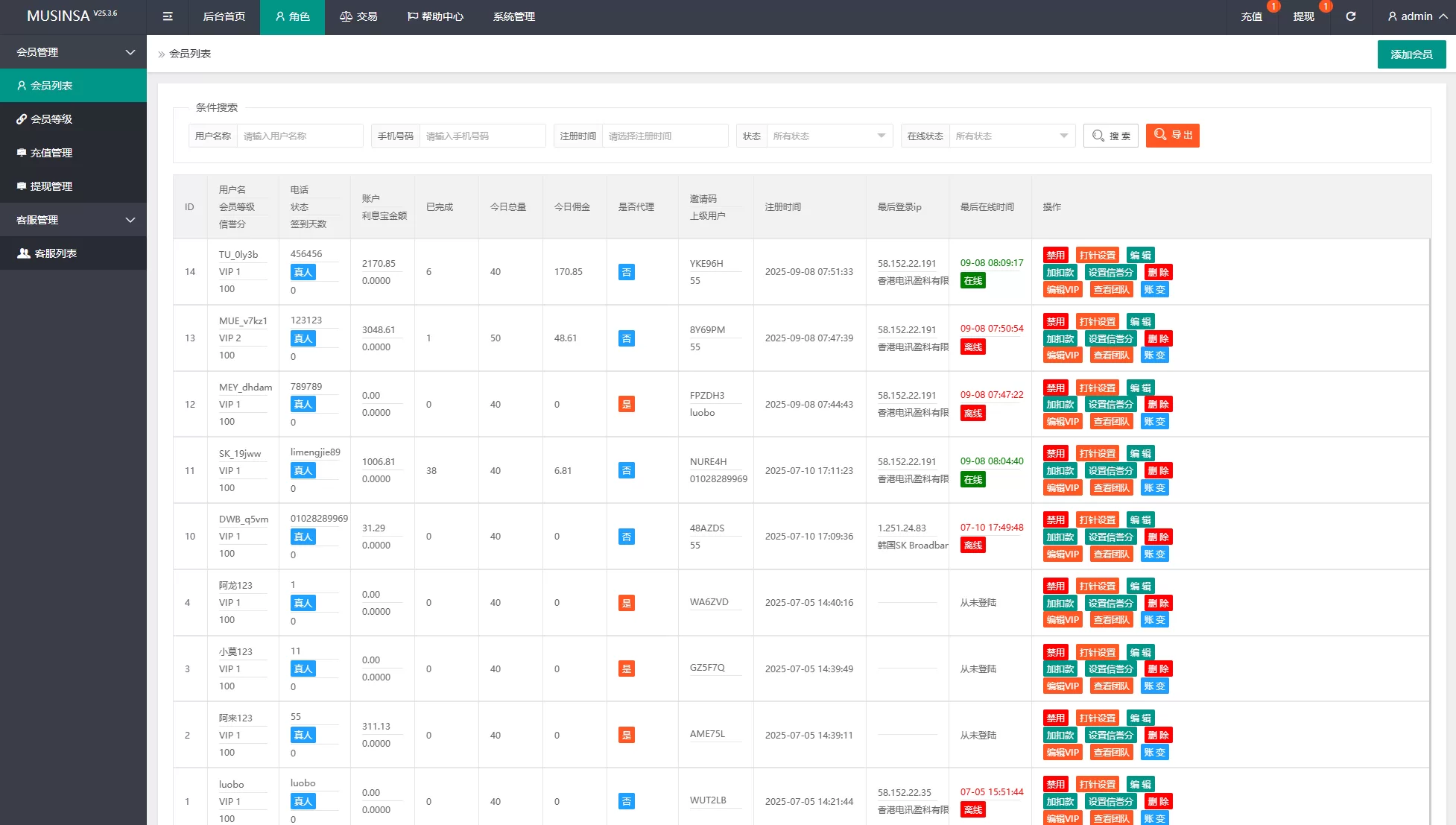This screenshot has width=1456, height=825.
Task: Click the orange 导出 export button
Action: [x=1172, y=135]
